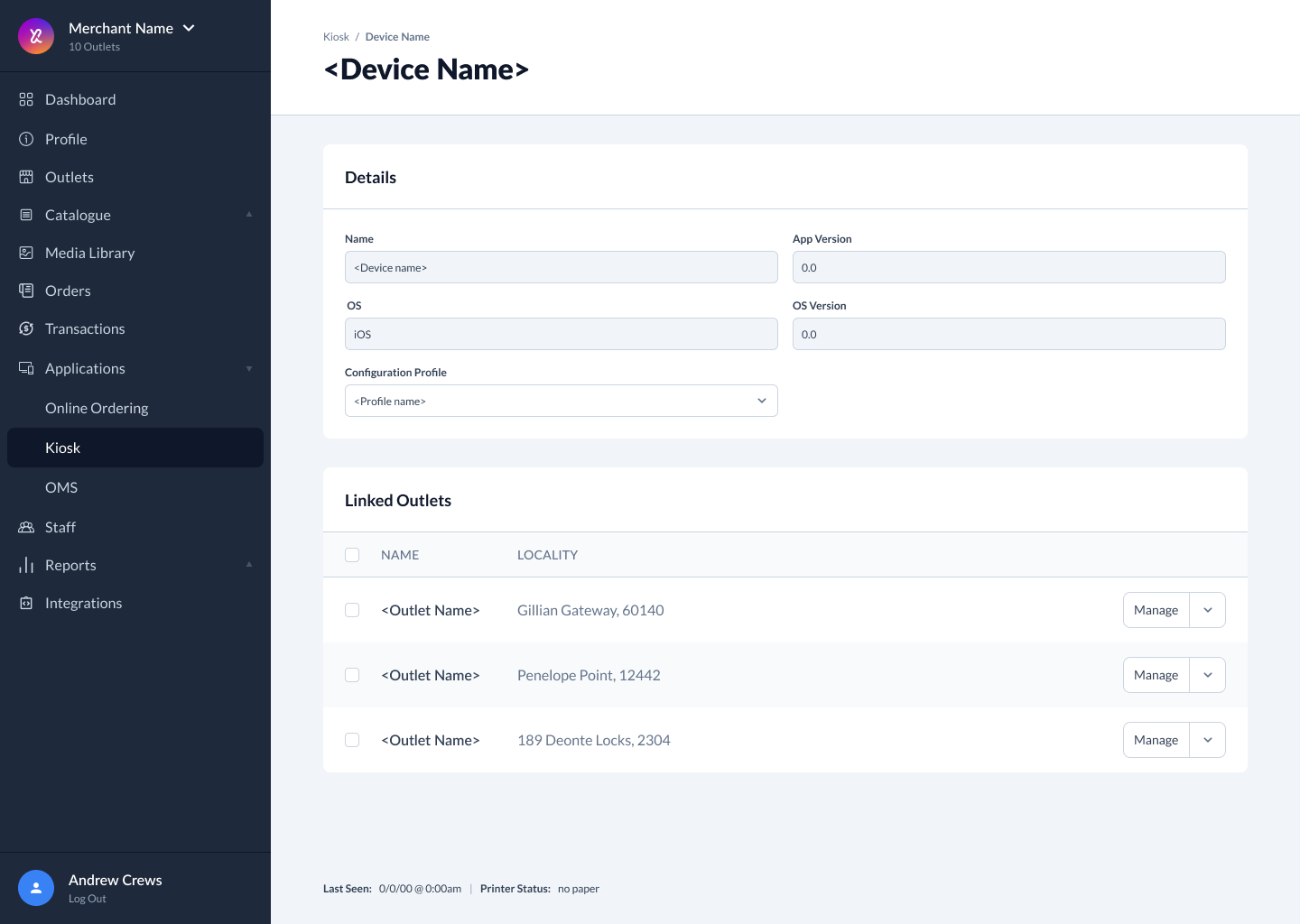Click the Outlets storefront icon

pyautogui.click(x=26, y=177)
